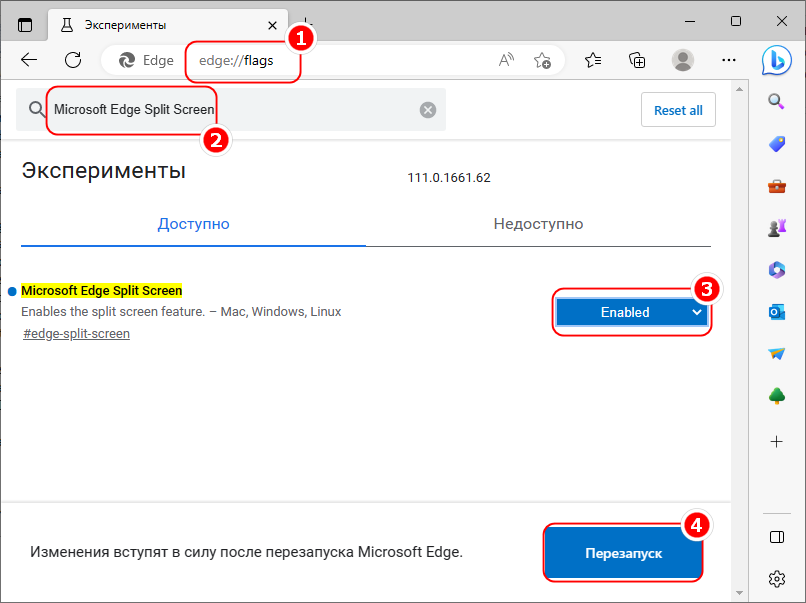Open the #edge-split-screen link
The image size is (806, 603).
(77, 334)
